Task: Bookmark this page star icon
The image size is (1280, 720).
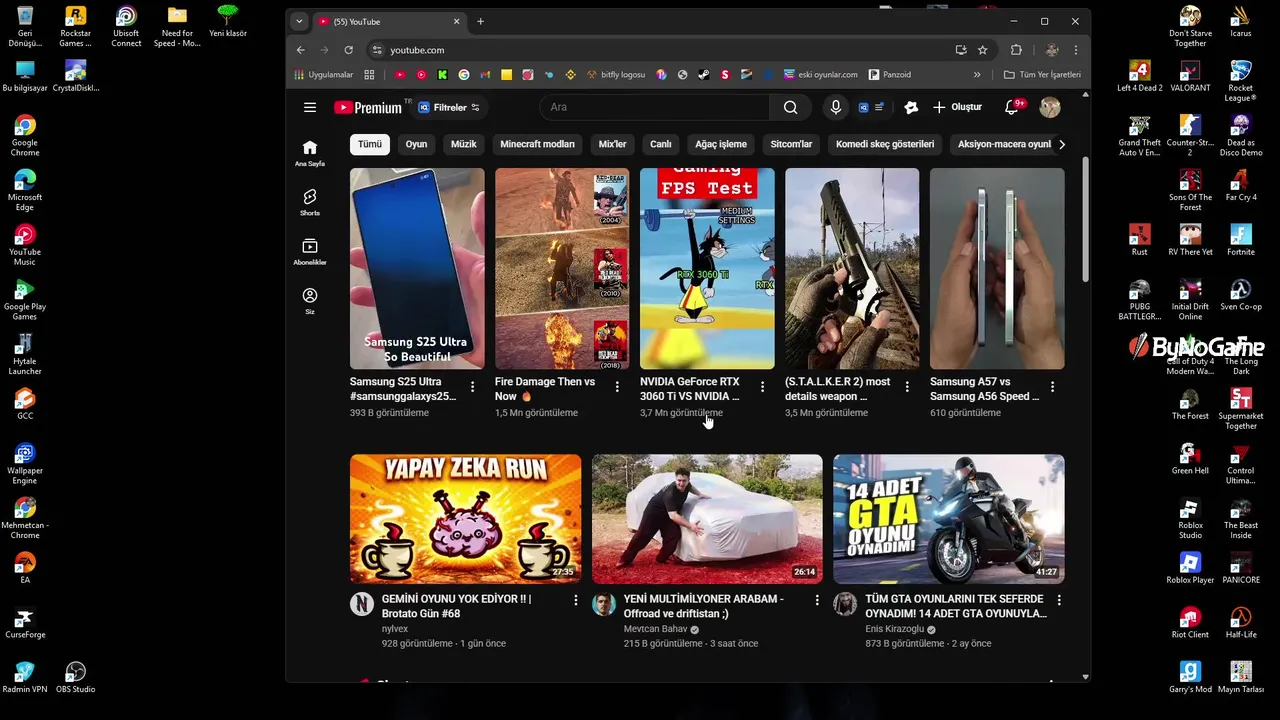Action: pyautogui.click(x=983, y=50)
